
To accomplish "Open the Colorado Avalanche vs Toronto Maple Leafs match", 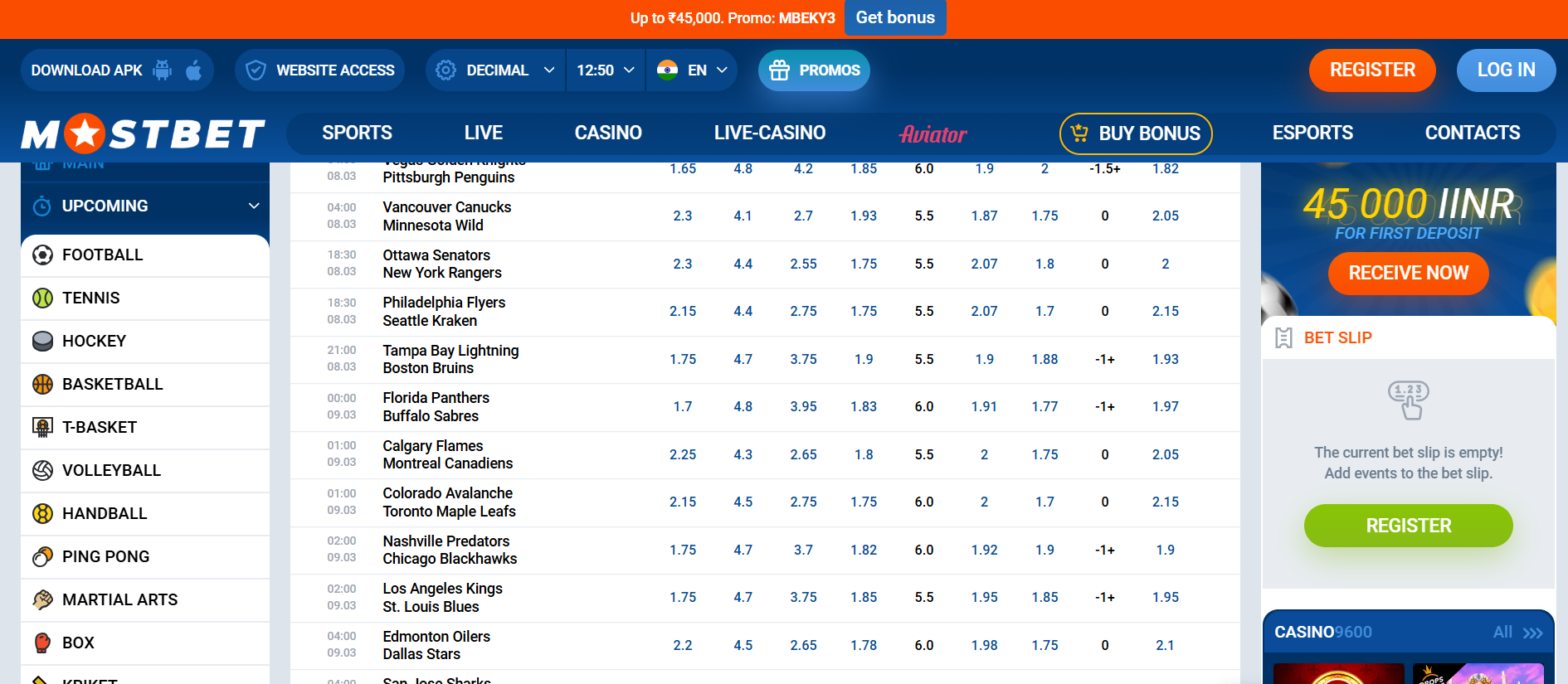I will coord(449,502).
